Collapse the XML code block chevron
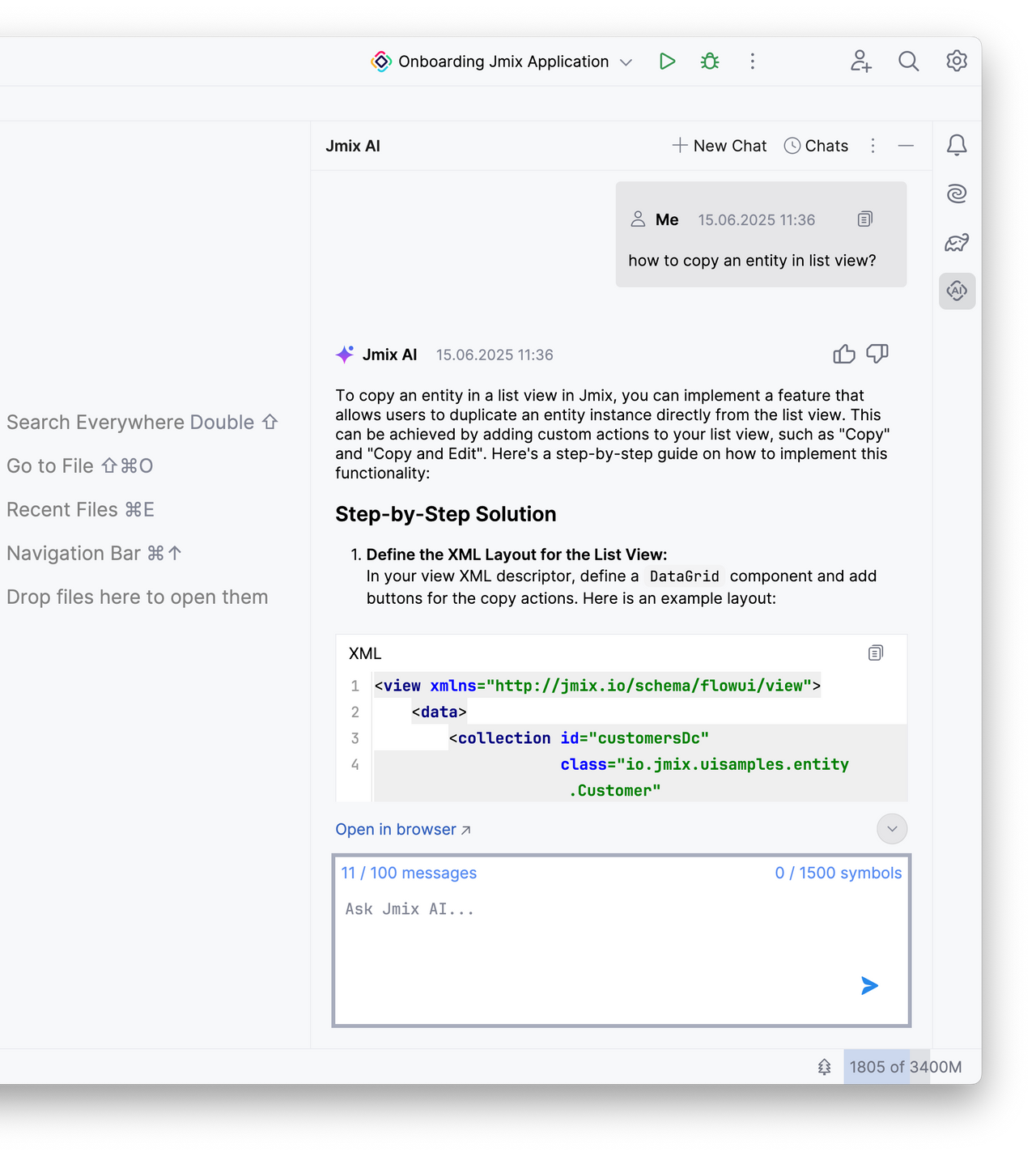Screen dimensions: 1036x1156 point(891,828)
